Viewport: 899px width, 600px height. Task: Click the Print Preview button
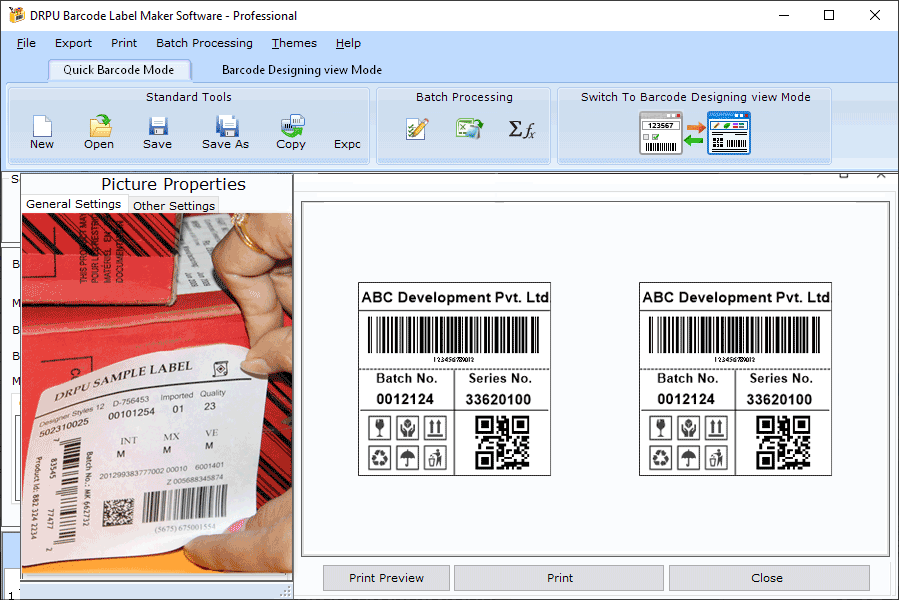pyautogui.click(x=385, y=578)
